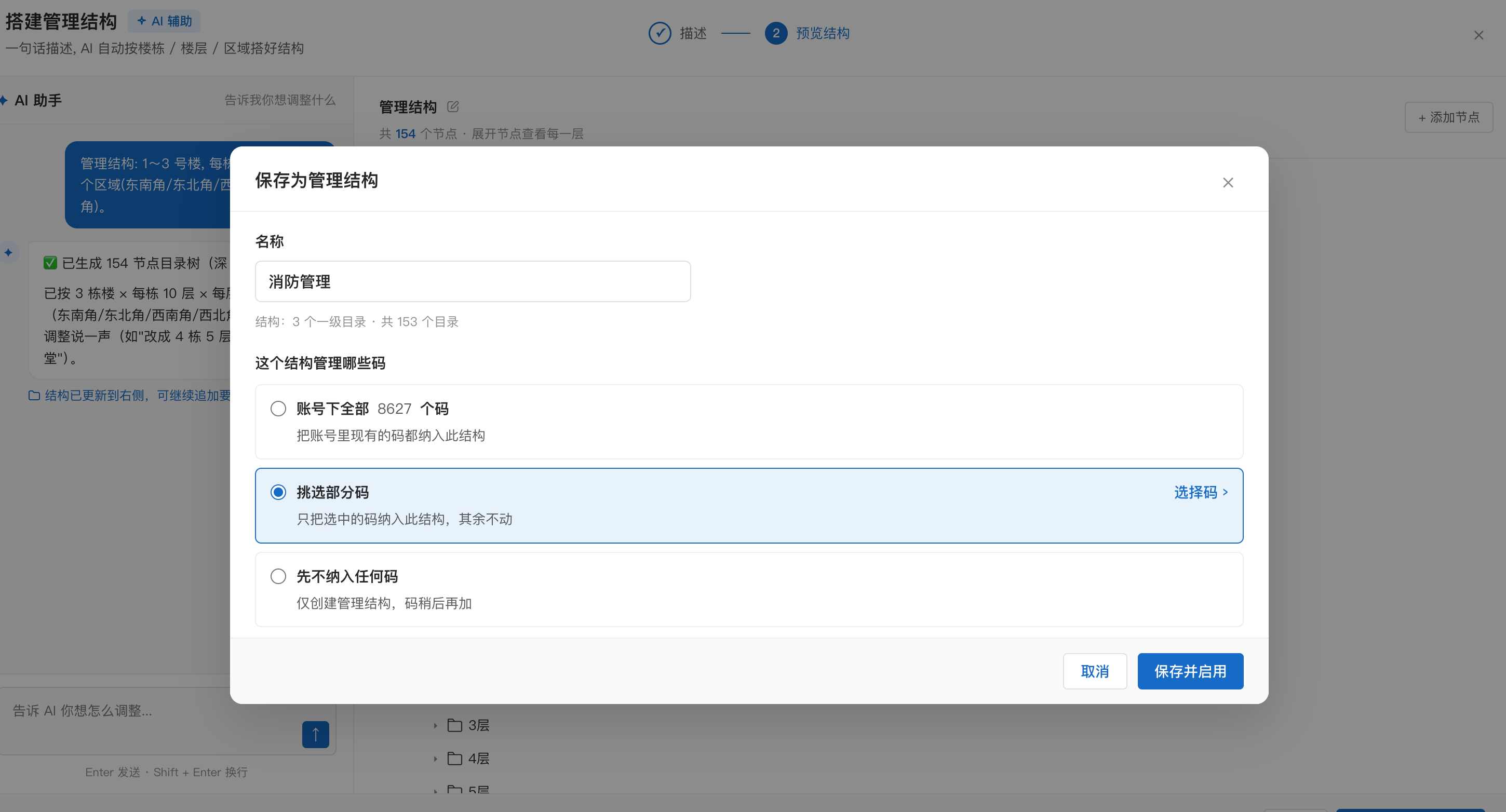The height and width of the screenshot is (812, 1506).
Task: Click the 取消 button
Action: point(1094,671)
